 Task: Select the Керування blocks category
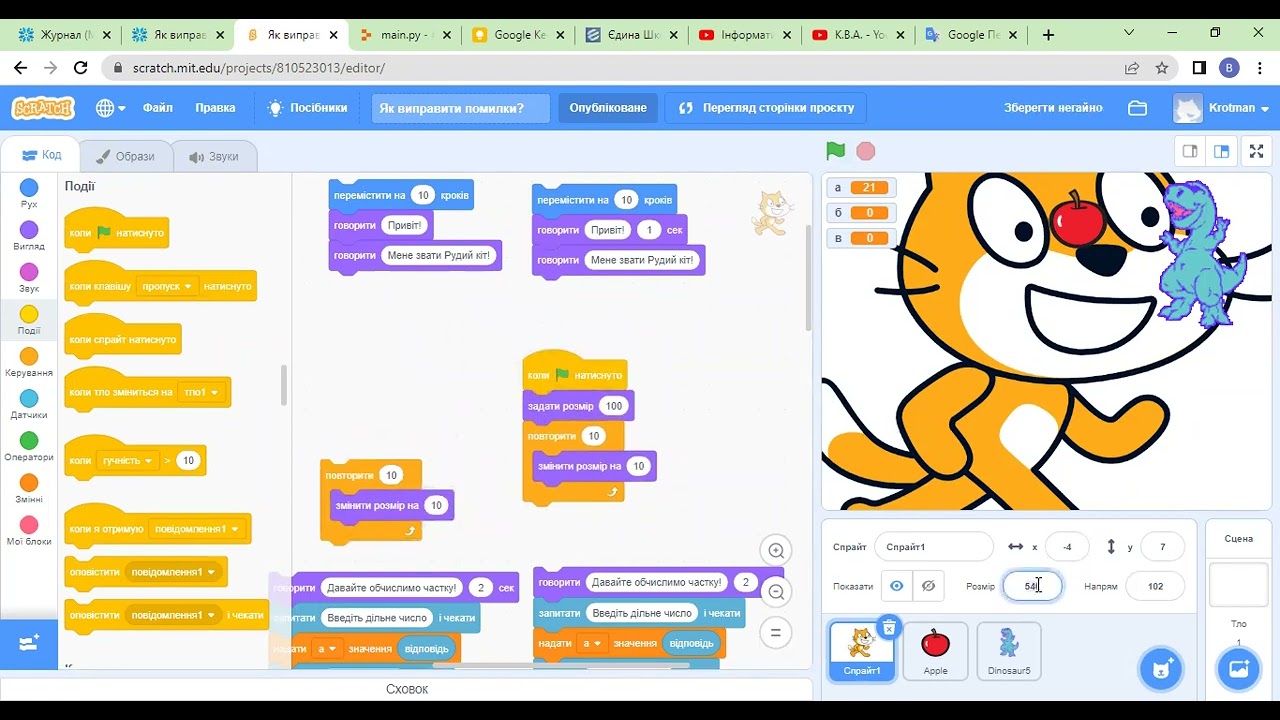29,362
